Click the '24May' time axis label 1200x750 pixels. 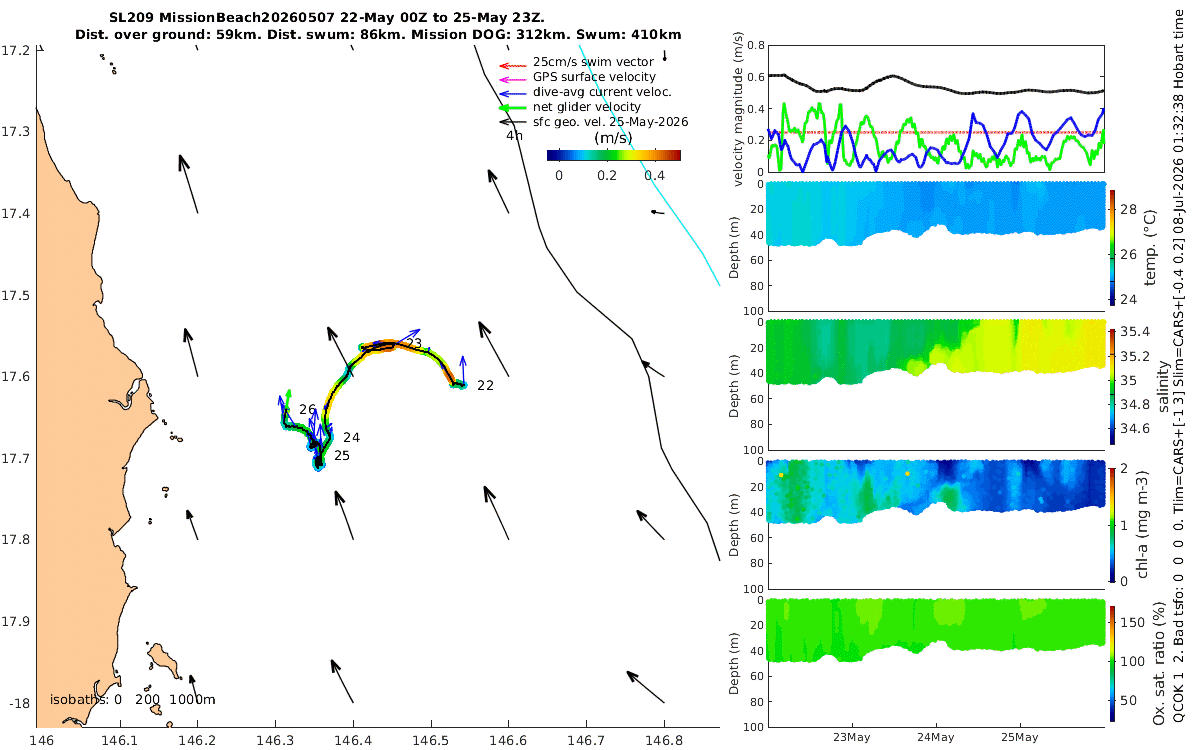pos(936,736)
